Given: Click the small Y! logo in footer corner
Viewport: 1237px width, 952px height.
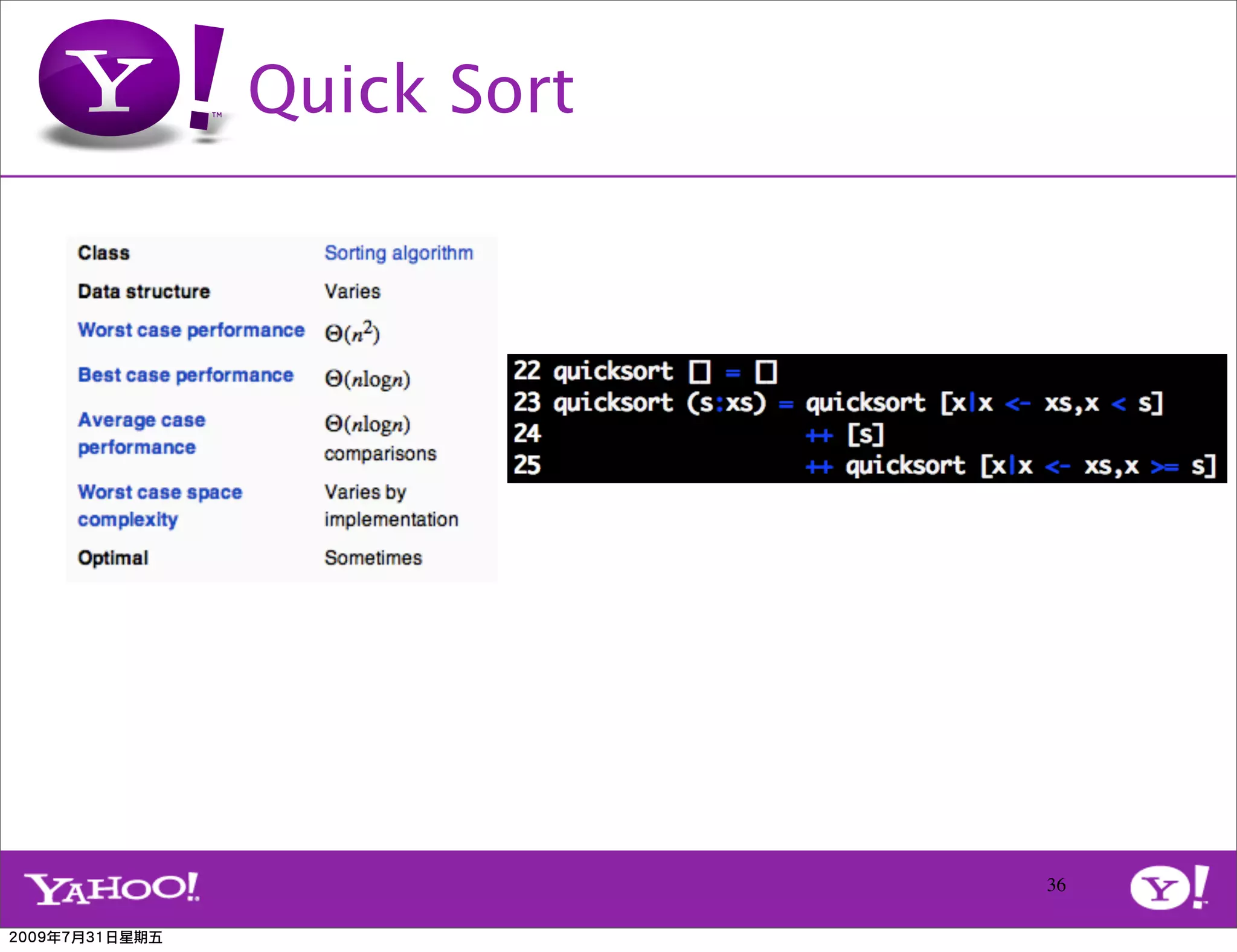Looking at the screenshot, I should click(x=1169, y=887).
